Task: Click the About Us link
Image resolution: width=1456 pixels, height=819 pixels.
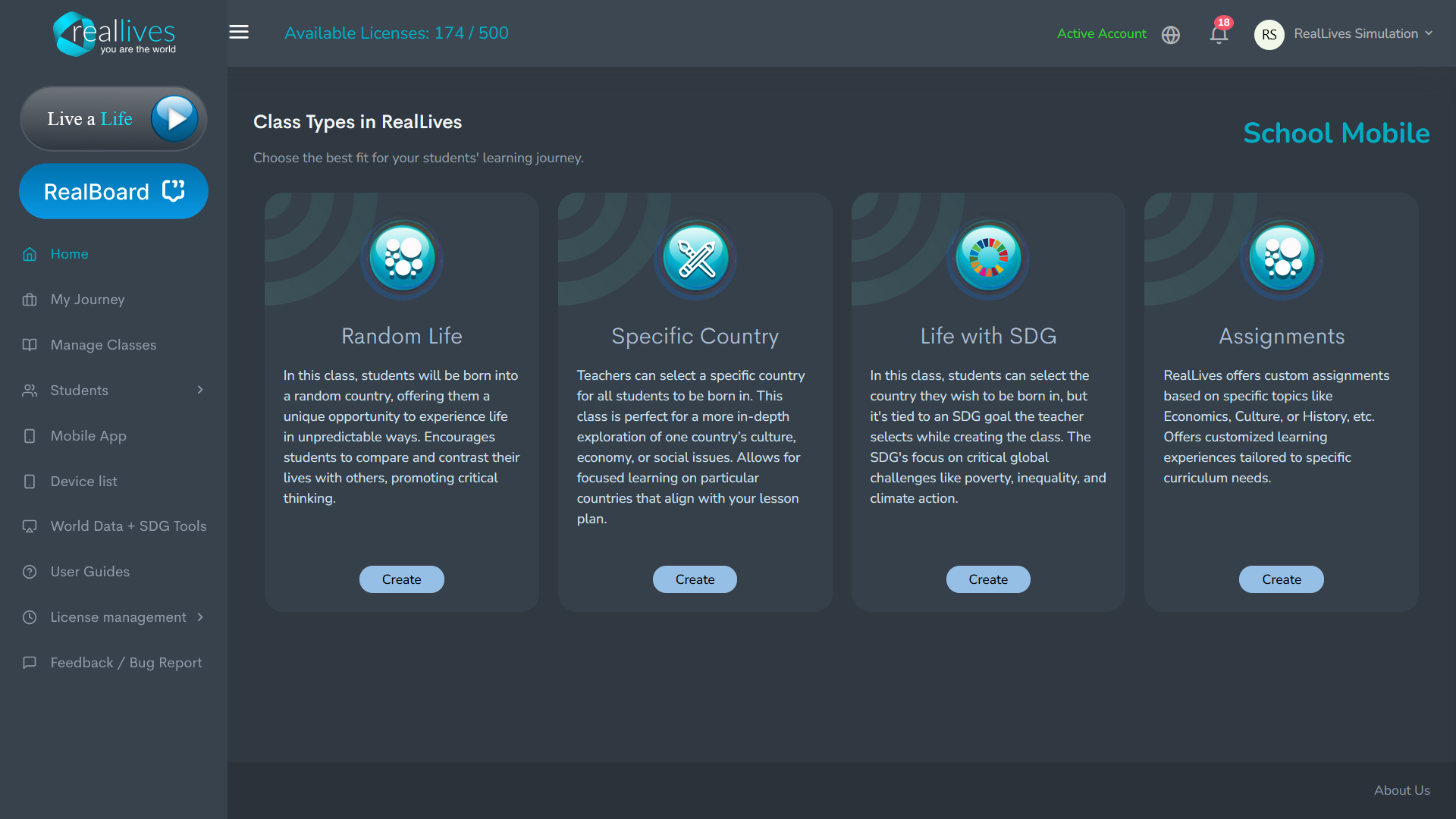Action: [x=1402, y=790]
